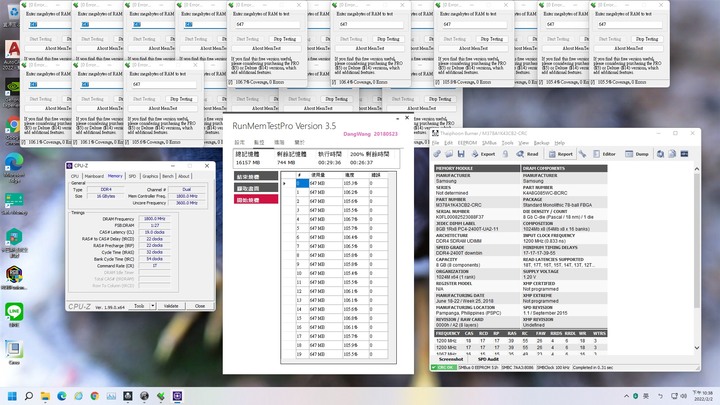Open the View menu in Thaiphoon Burner
This screenshot has height=405, width=720.
pyautogui.click(x=523, y=143)
